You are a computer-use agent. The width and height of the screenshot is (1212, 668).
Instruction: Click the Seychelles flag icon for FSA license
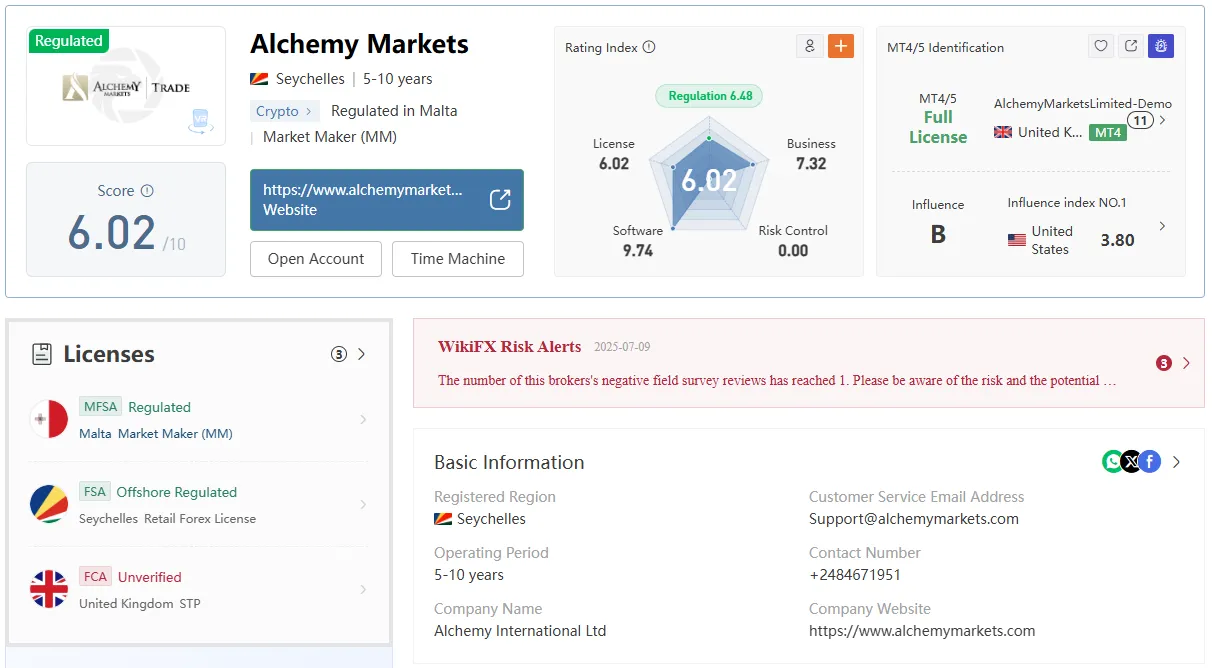49,505
